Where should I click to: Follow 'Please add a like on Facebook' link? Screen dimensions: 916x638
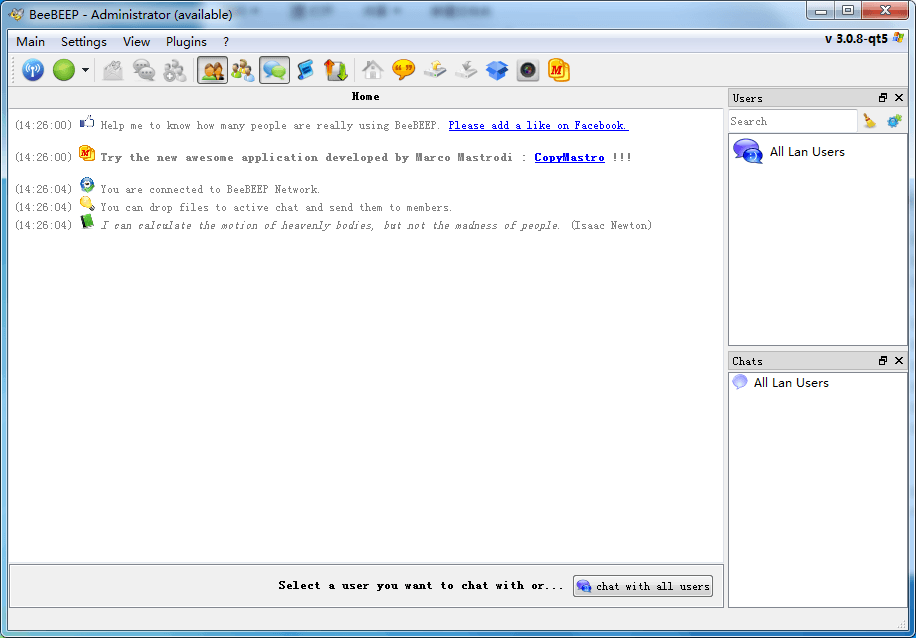click(538, 125)
